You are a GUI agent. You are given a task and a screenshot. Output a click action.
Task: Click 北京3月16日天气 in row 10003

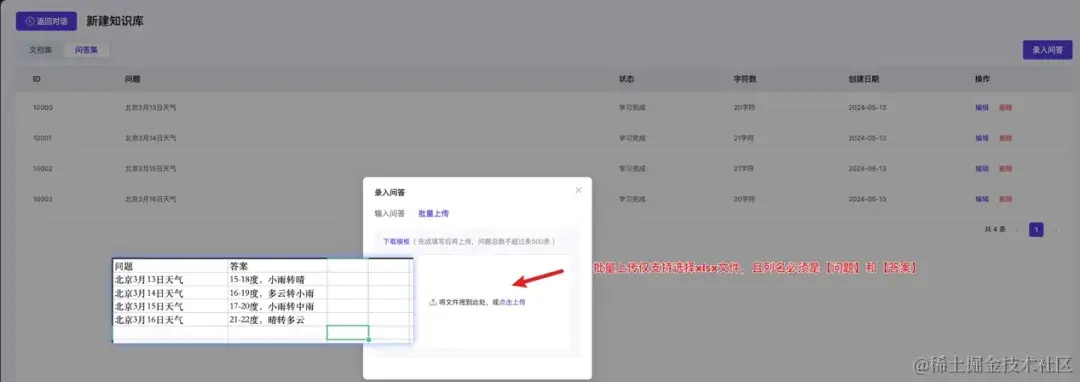(x=150, y=199)
